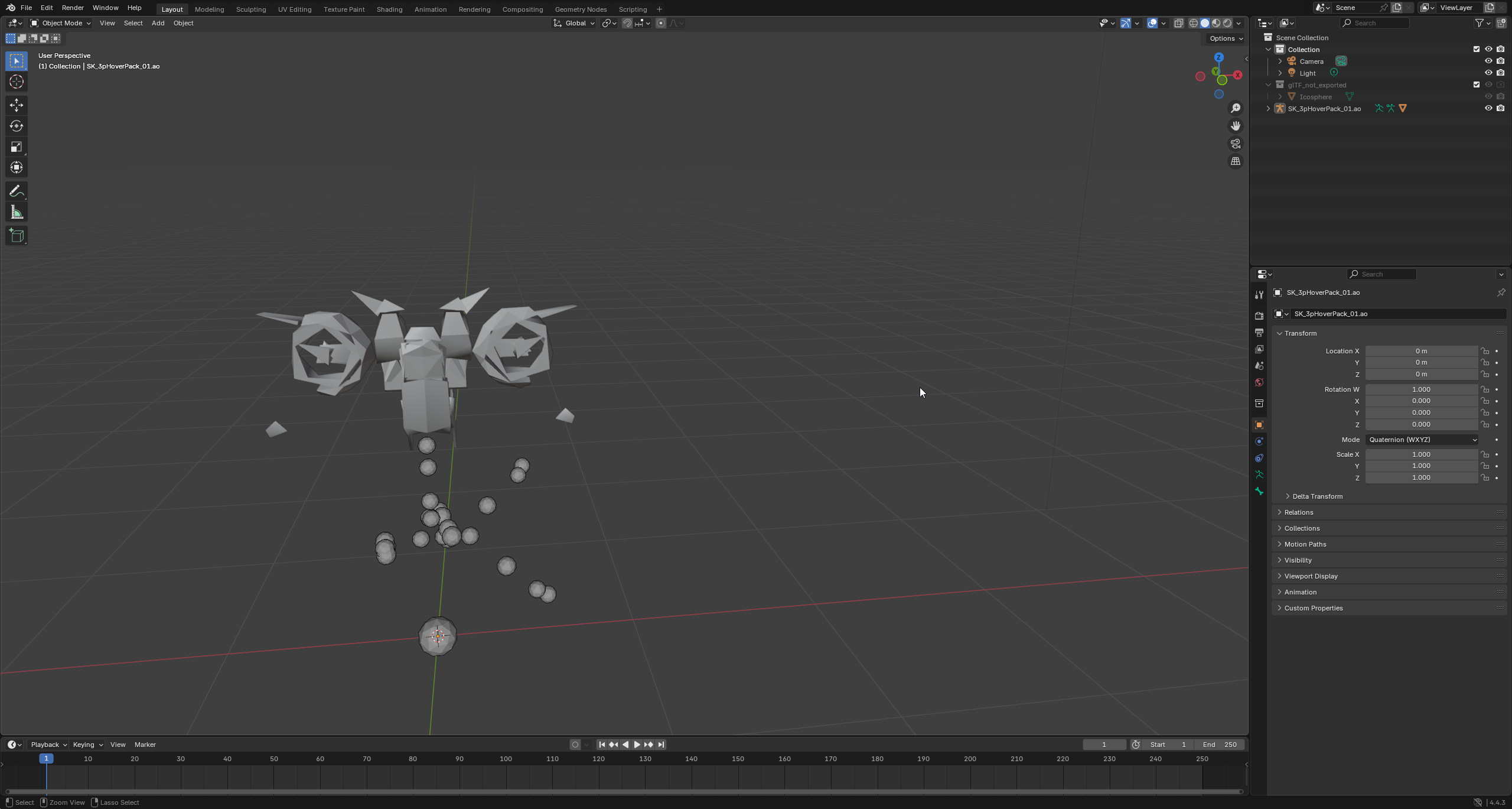Image resolution: width=1512 pixels, height=809 pixels.
Task: Toggle camera view in viewport
Action: 1236,144
